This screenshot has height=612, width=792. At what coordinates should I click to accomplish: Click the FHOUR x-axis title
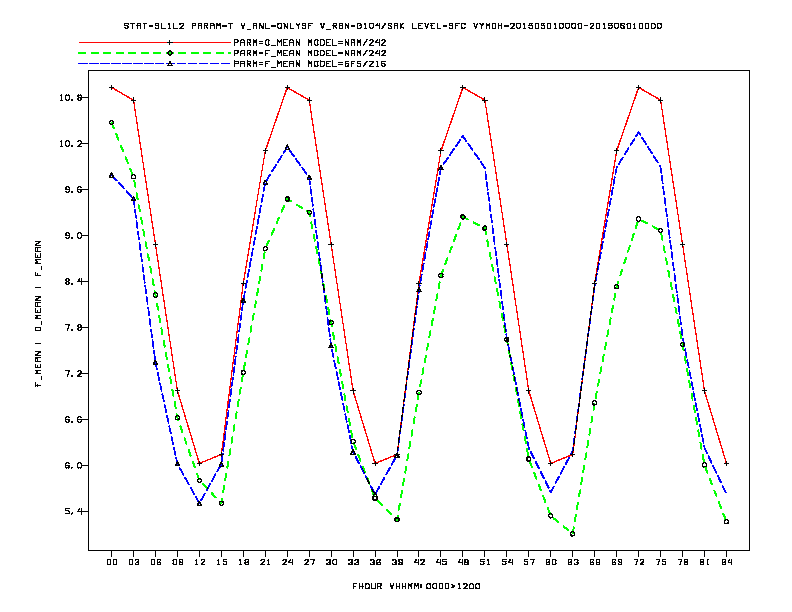[416, 586]
